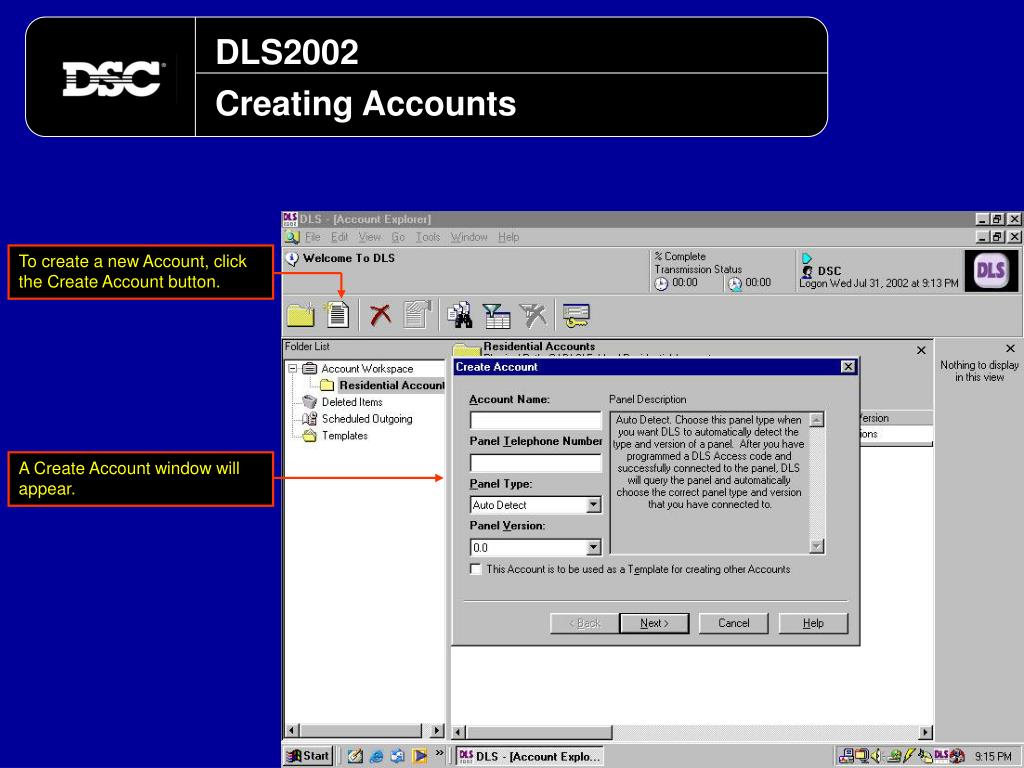Screen dimensions: 1024x768
Task: Click the binoculars Find accounts icon
Action: tap(460, 315)
